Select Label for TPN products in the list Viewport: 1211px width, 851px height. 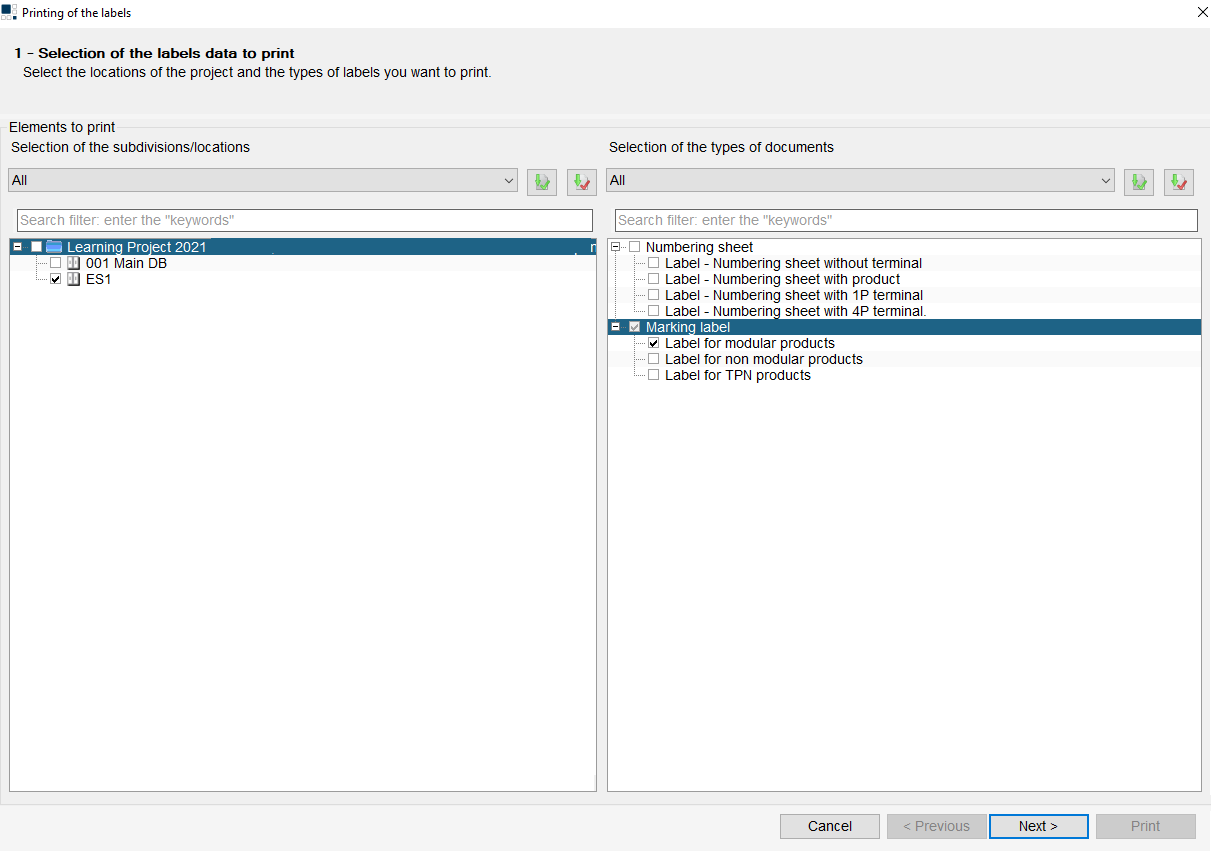pos(737,374)
